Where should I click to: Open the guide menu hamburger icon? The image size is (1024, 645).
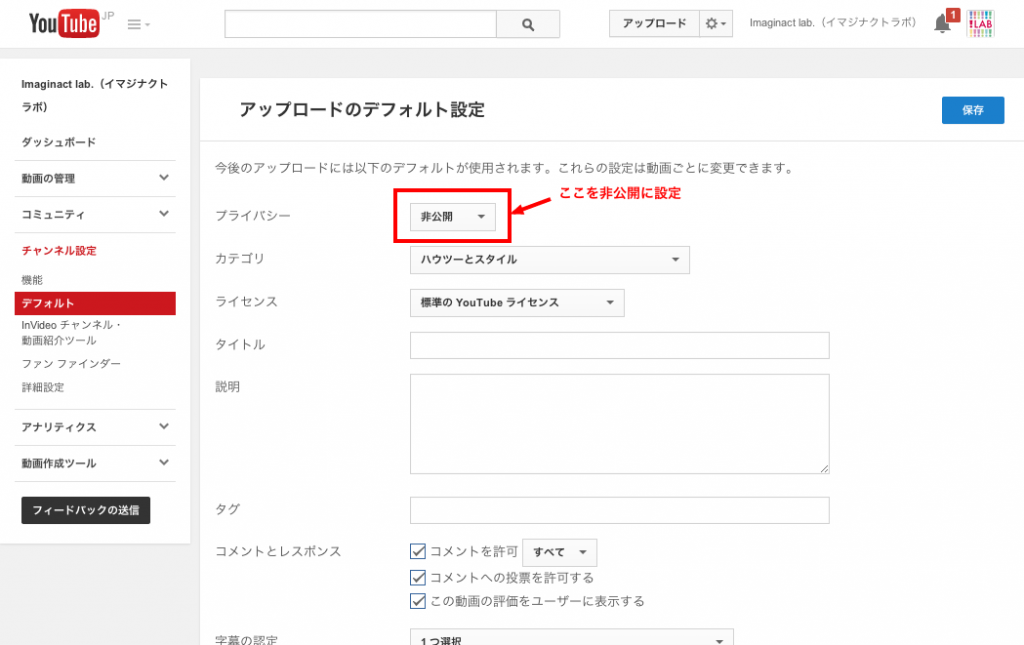[x=138, y=24]
